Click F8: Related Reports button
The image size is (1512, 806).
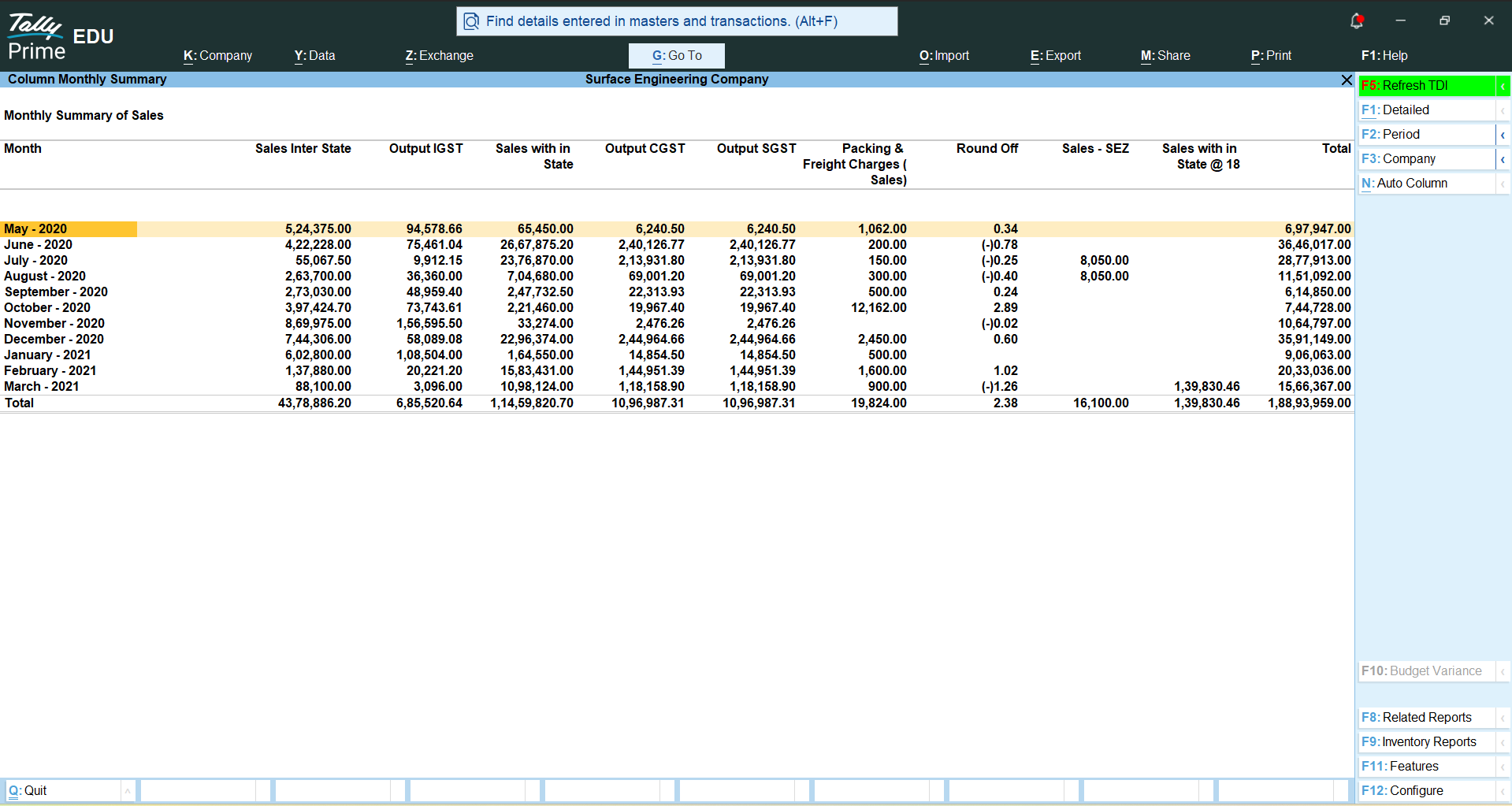point(1427,718)
